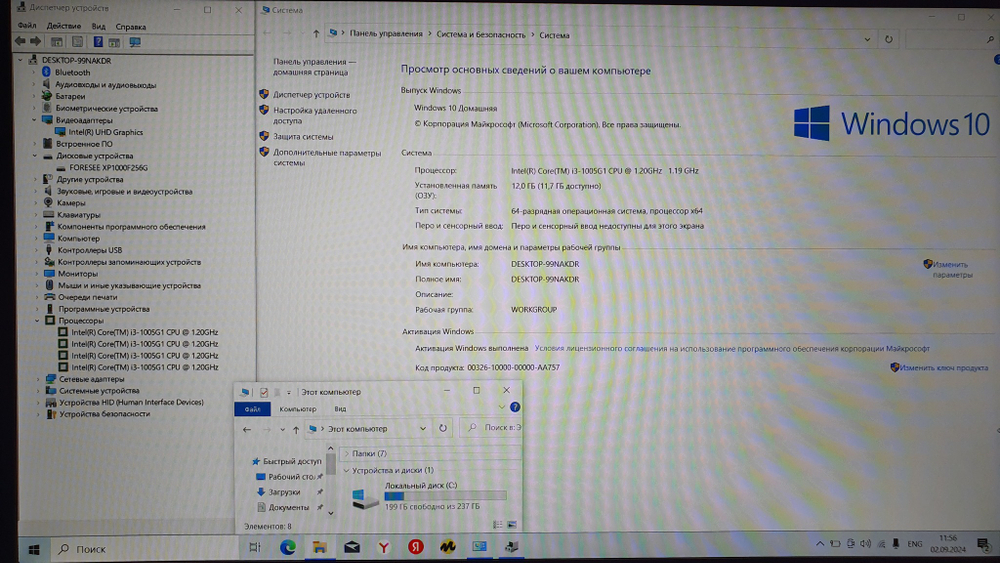This screenshot has height=563, width=1000.
Task: Select the Контроллеры USB category
Action: tap(89, 250)
